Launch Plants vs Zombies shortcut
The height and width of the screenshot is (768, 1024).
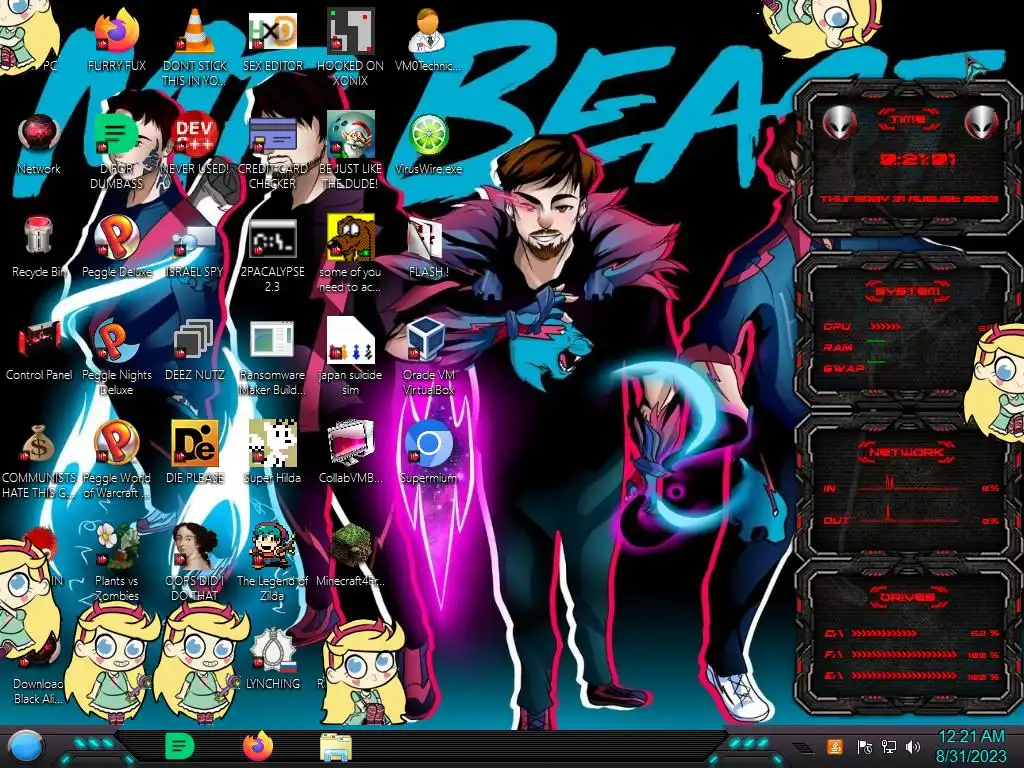tap(117, 546)
